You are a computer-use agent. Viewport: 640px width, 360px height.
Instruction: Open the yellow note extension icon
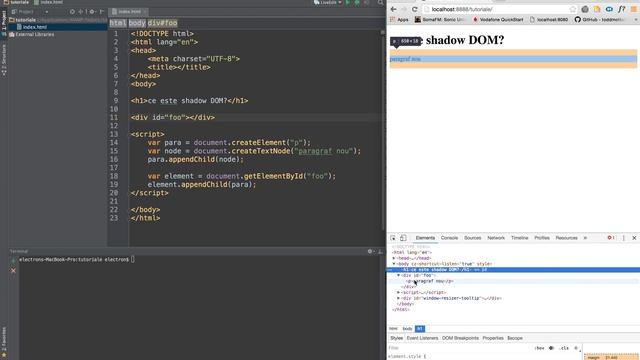[597, 9]
